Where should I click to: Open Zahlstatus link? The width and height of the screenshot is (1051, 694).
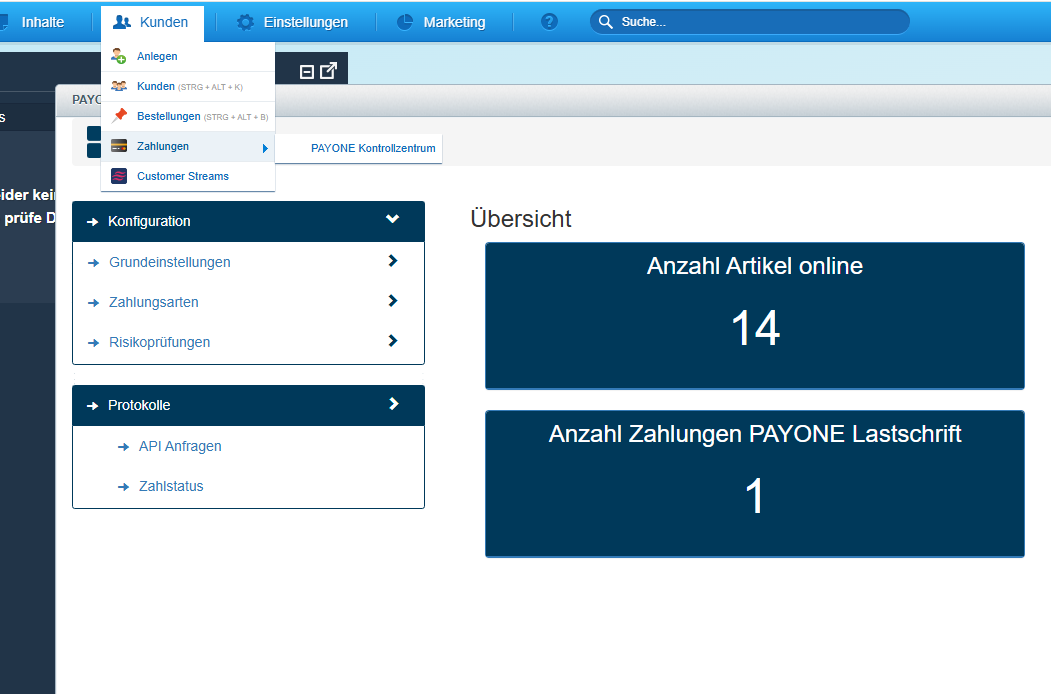[x=171, y=486]
